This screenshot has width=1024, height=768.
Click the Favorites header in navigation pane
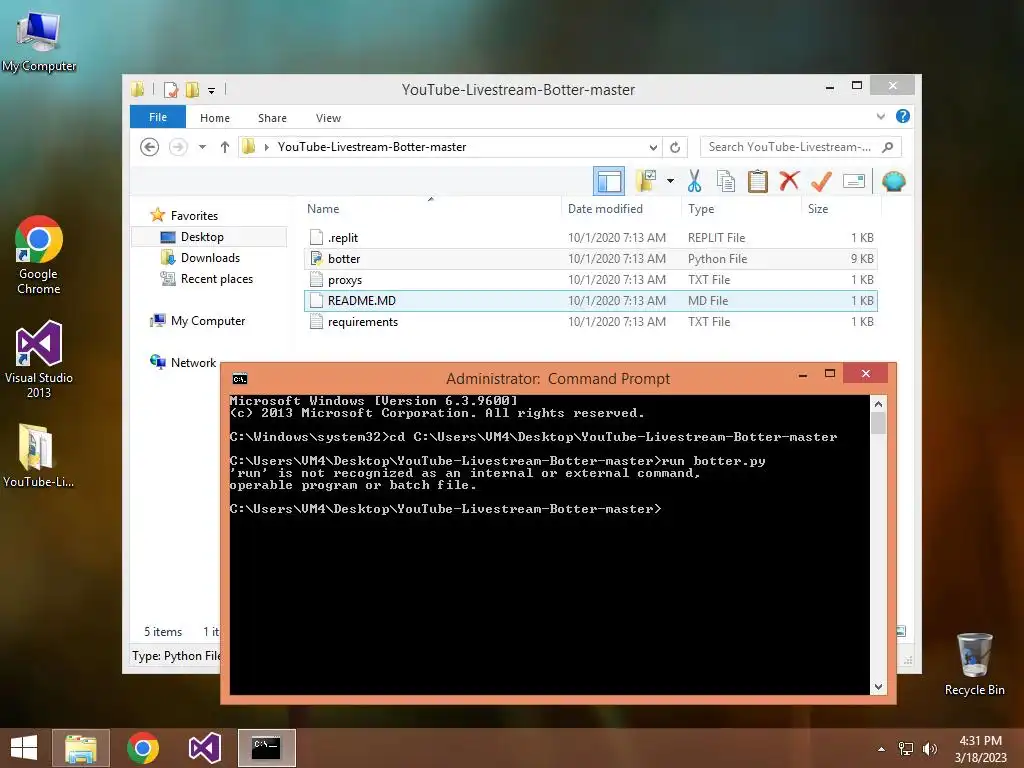194,216
